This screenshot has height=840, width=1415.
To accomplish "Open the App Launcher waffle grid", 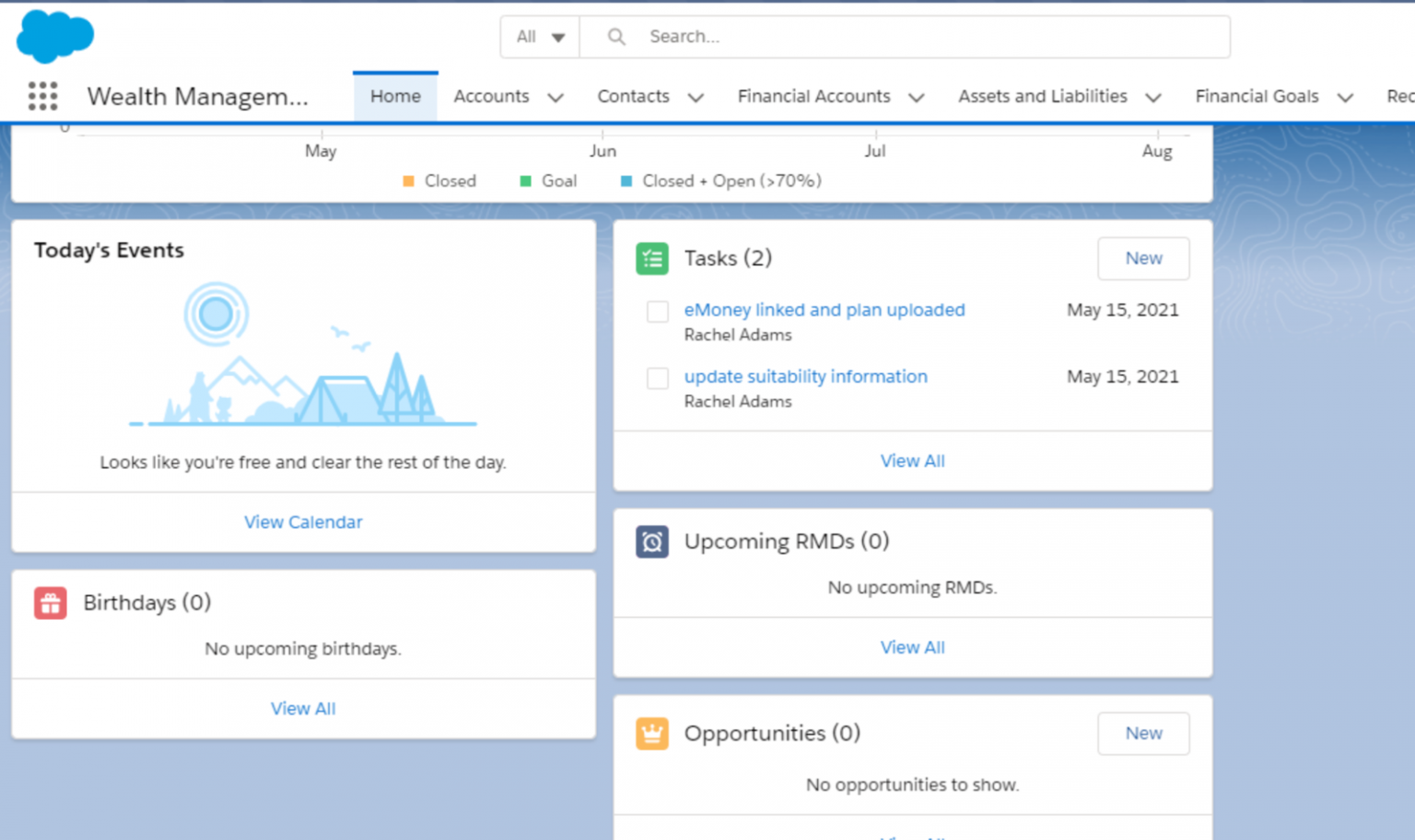I will 42,96.
